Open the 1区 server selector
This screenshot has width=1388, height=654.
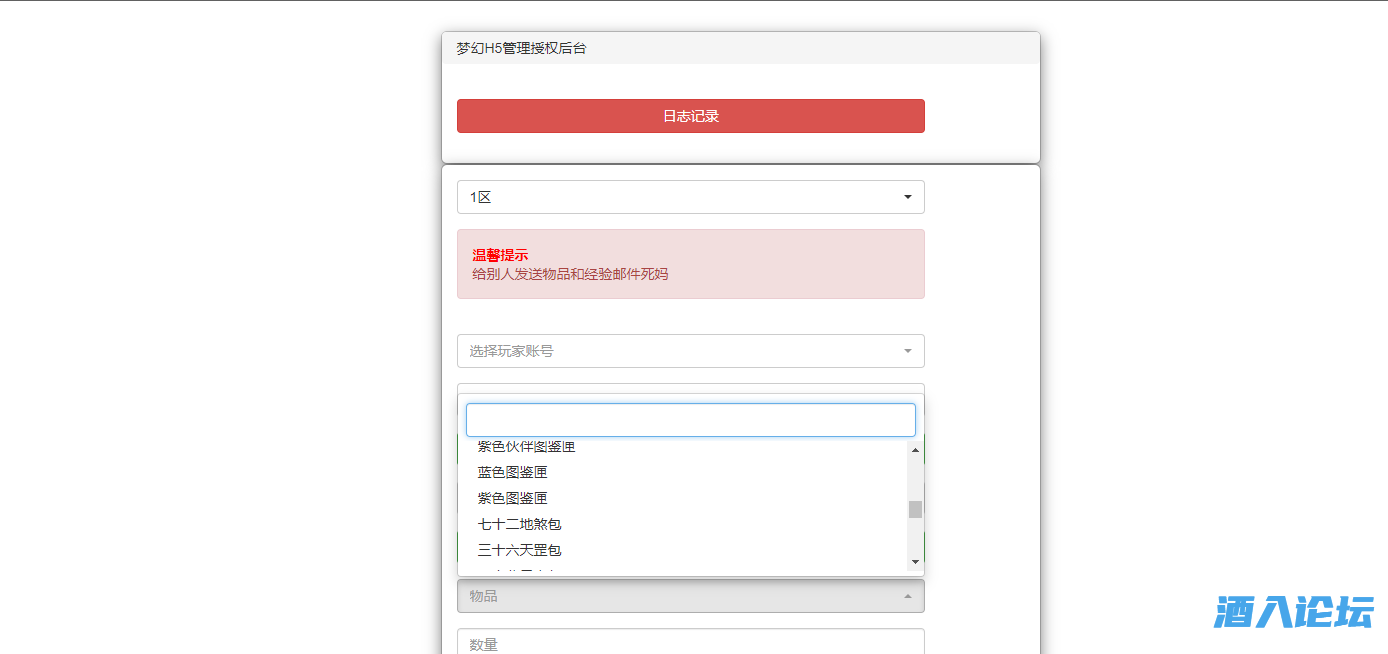[x=680, y=197]
